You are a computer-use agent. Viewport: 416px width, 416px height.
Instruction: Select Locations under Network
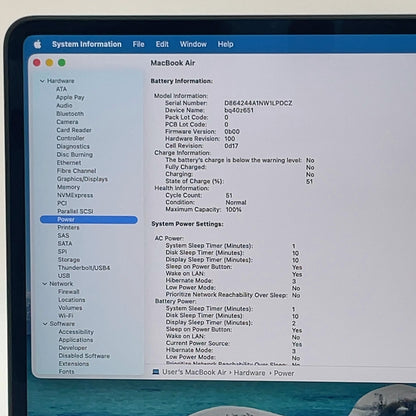[72, 300]
